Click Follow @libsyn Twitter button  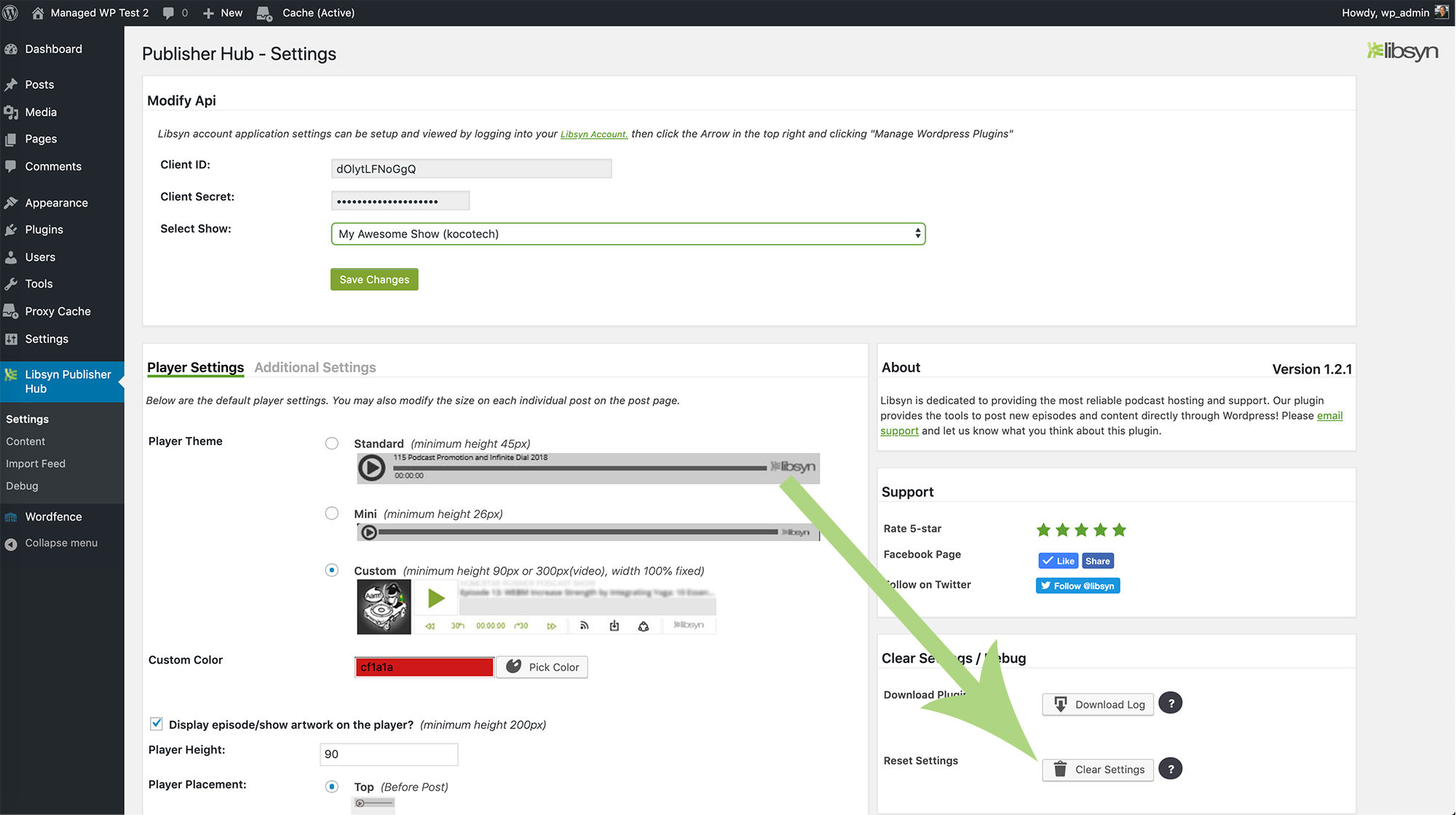coord(1078,586)
